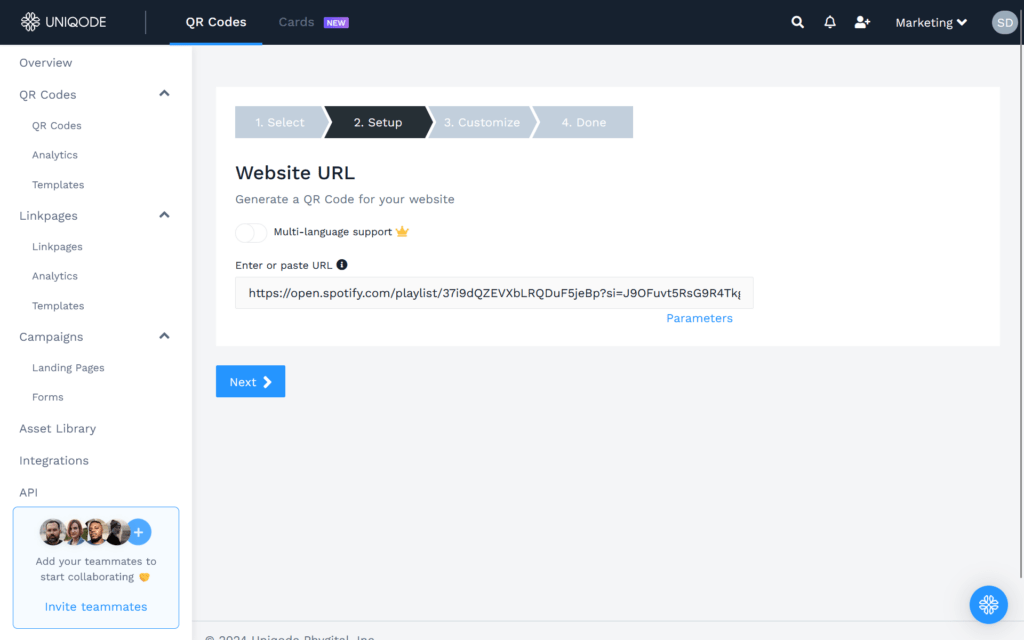Jump to step 4. Done
This screenshot has width=1024, height=640.
(584, 122)
